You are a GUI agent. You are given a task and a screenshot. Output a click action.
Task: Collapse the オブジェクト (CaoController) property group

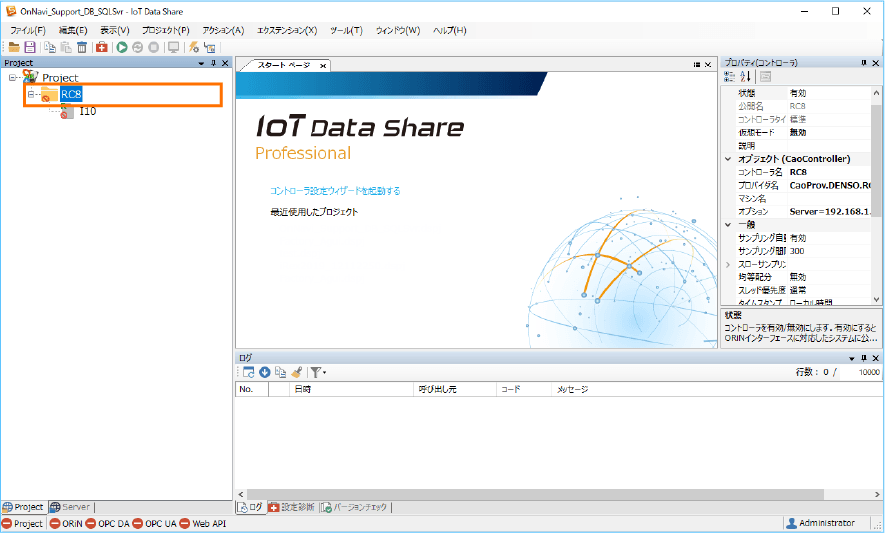[x=728, y=159]
